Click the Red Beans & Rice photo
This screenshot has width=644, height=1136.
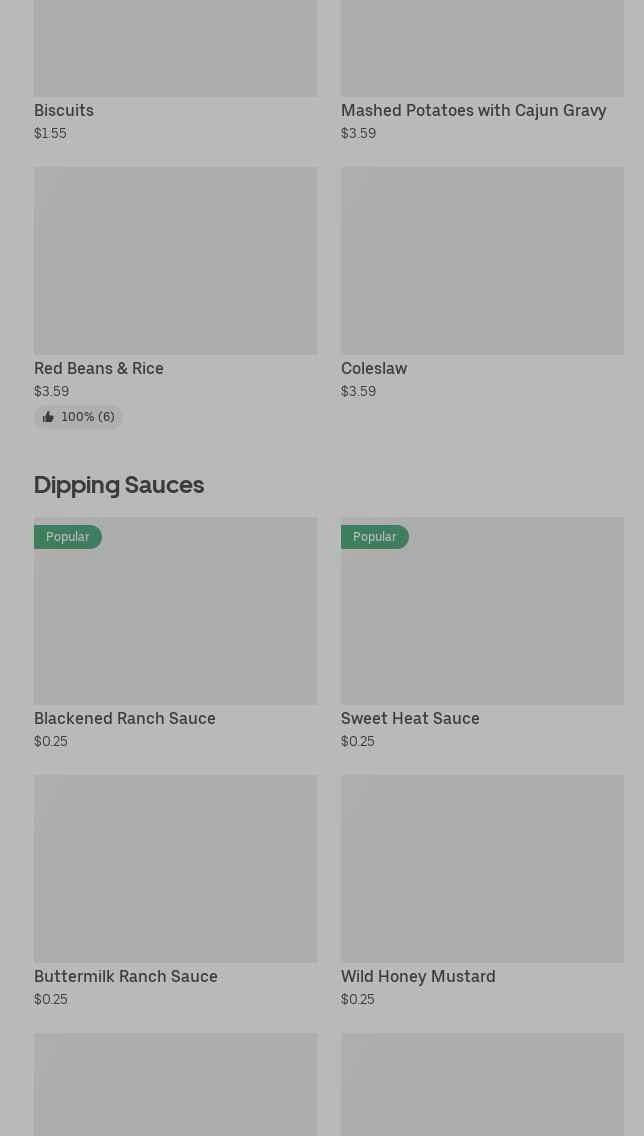175,260
